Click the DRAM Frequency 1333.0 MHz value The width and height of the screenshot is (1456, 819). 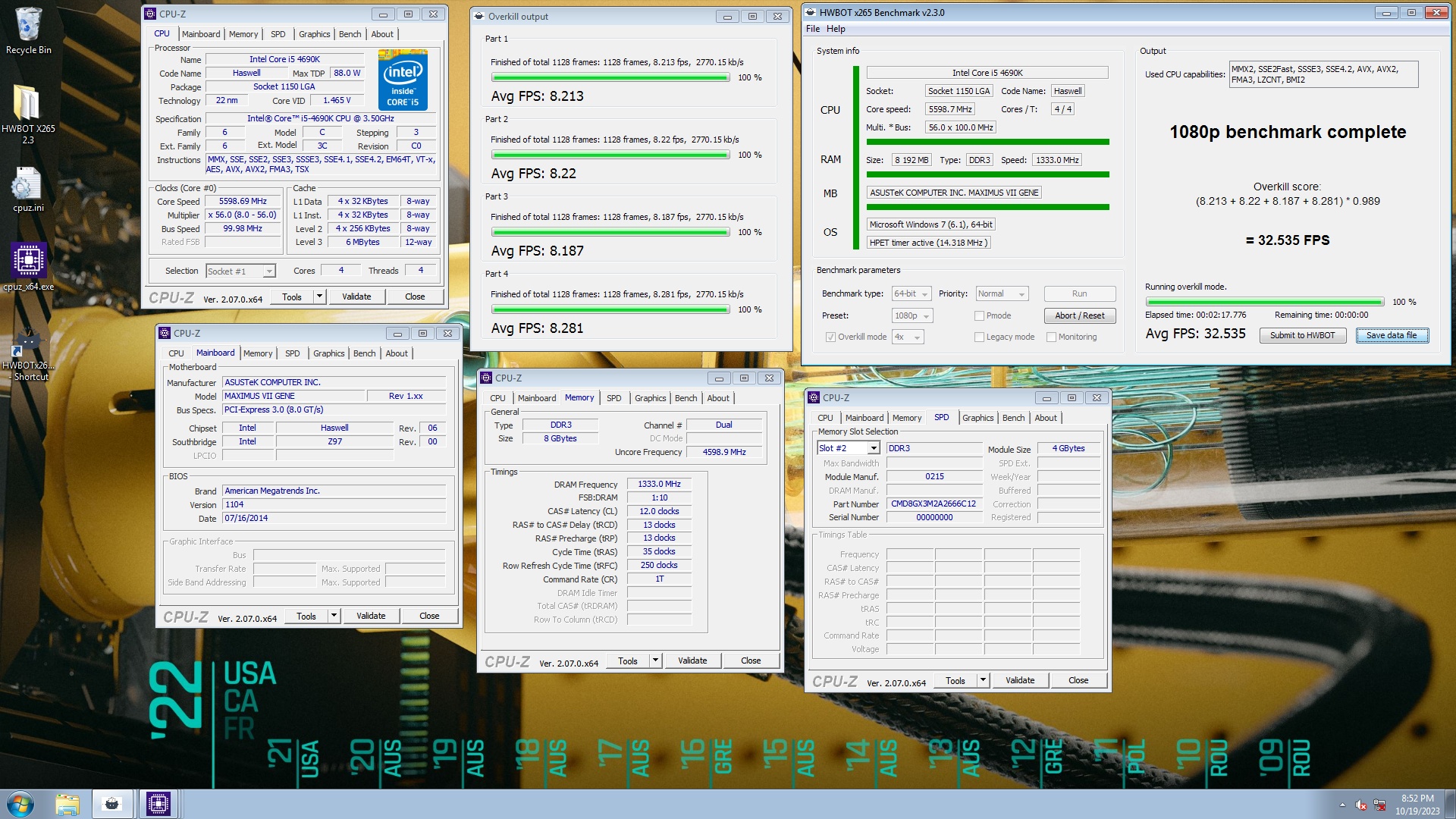tap(659, 484)
